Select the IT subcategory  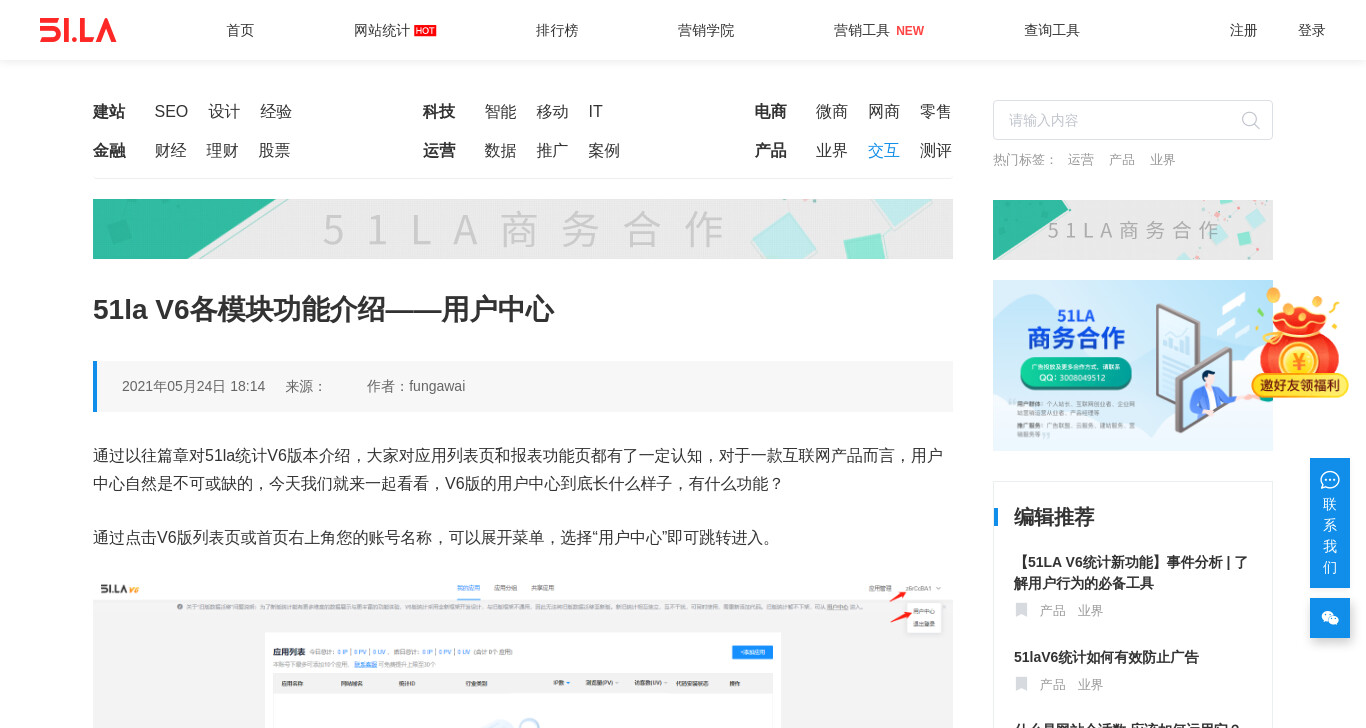pos(595,112)
